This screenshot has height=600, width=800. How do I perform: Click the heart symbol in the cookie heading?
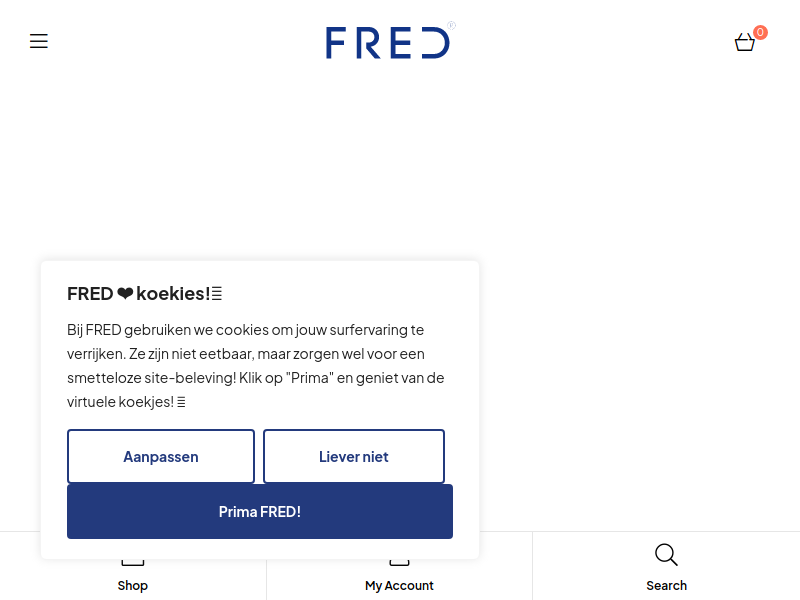click(x=125, y=294)
